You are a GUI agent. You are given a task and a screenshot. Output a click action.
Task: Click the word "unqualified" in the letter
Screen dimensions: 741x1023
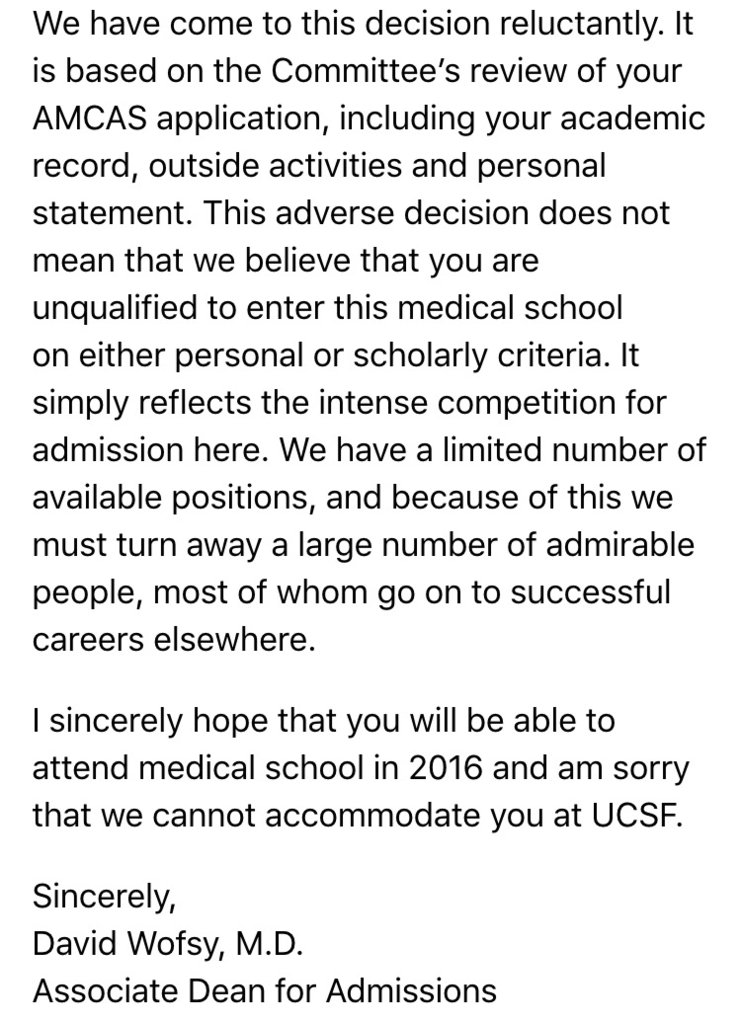coord(115,308)
